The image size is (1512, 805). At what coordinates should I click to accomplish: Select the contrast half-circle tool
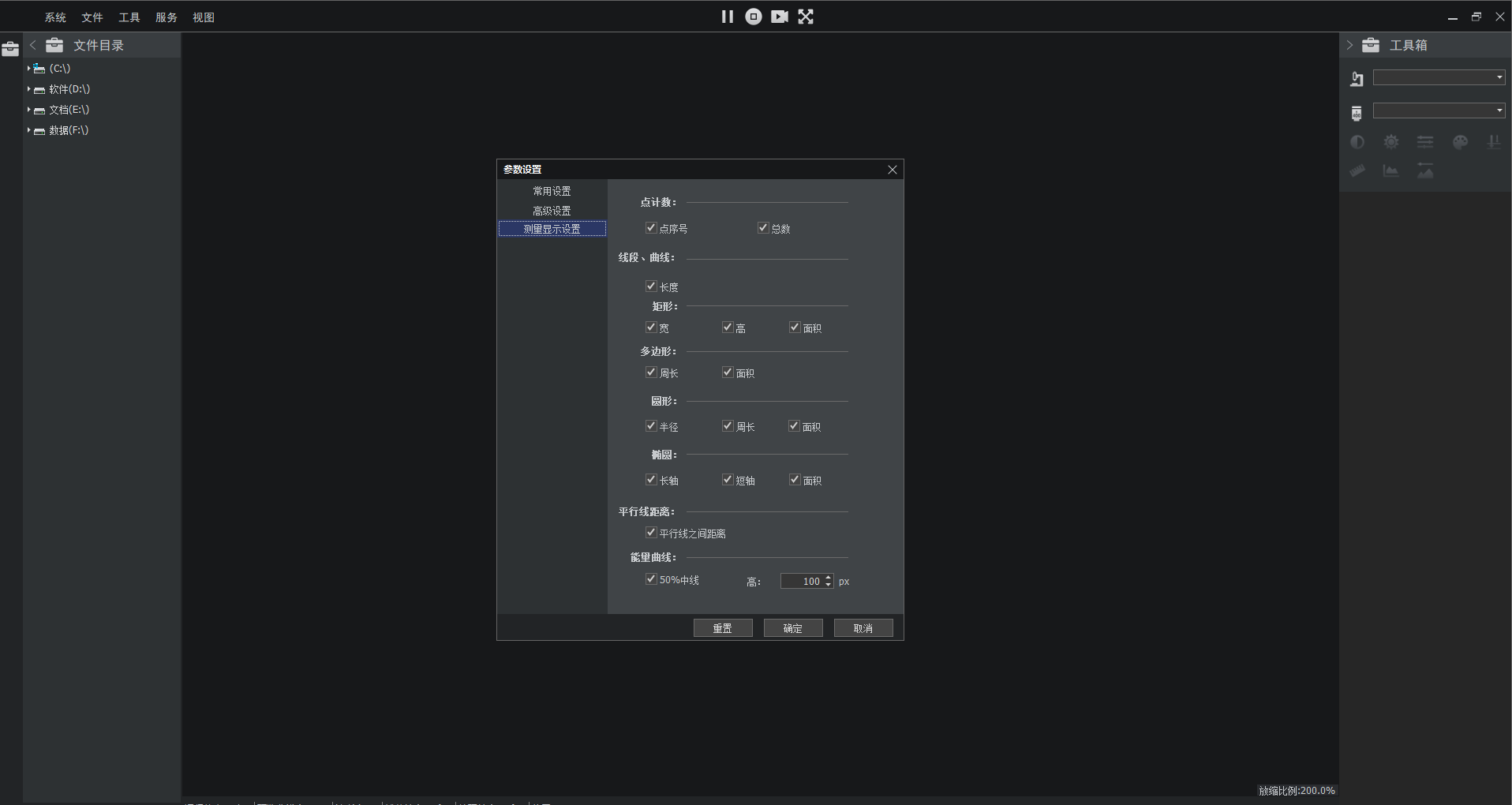click(1357, 142)
